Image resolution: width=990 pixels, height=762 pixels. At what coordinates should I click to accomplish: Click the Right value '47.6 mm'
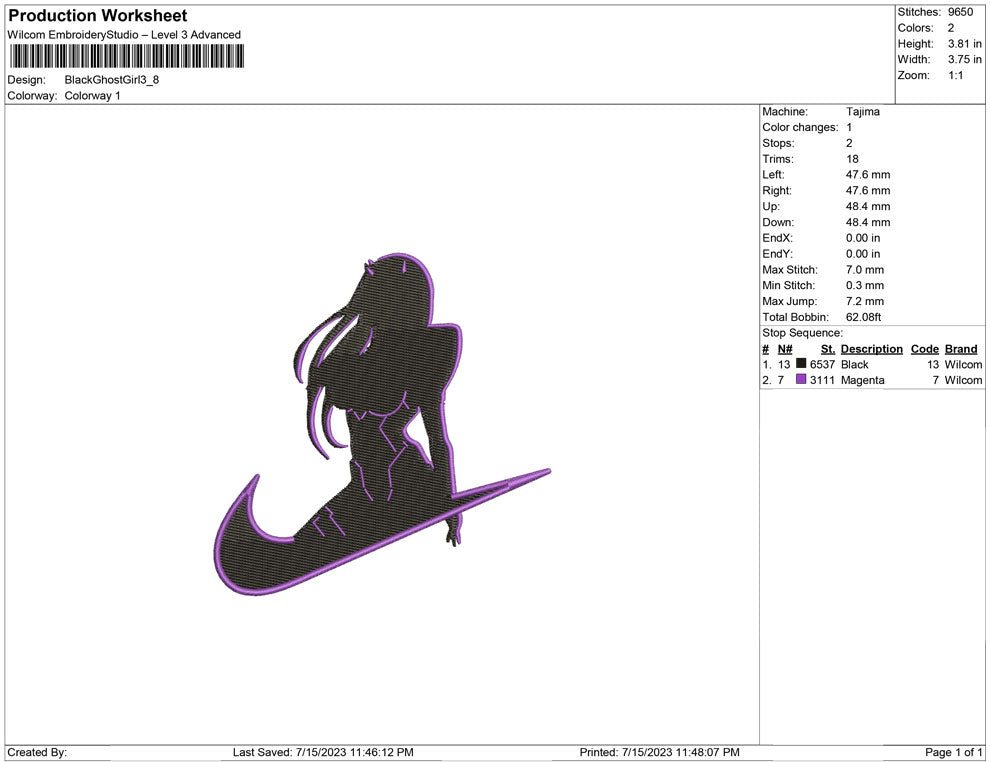[x=868, y=191]
